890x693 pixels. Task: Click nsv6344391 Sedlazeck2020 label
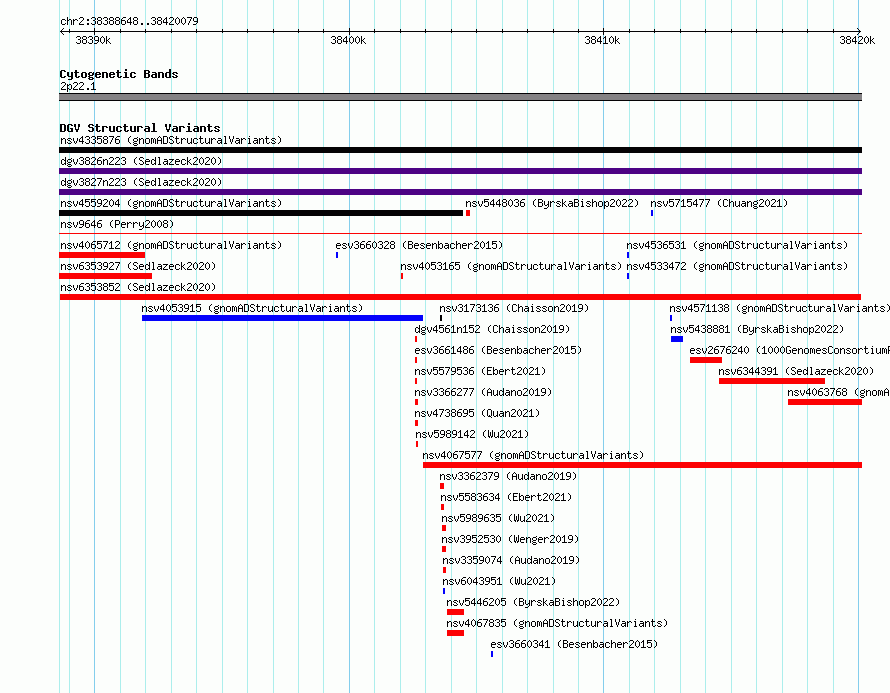coord(796,371)
